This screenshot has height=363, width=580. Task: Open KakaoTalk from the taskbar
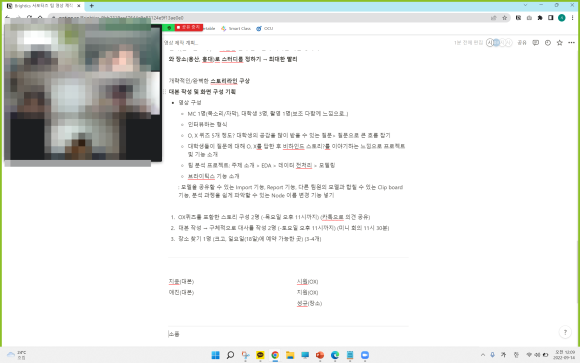[x=260, y=355]
